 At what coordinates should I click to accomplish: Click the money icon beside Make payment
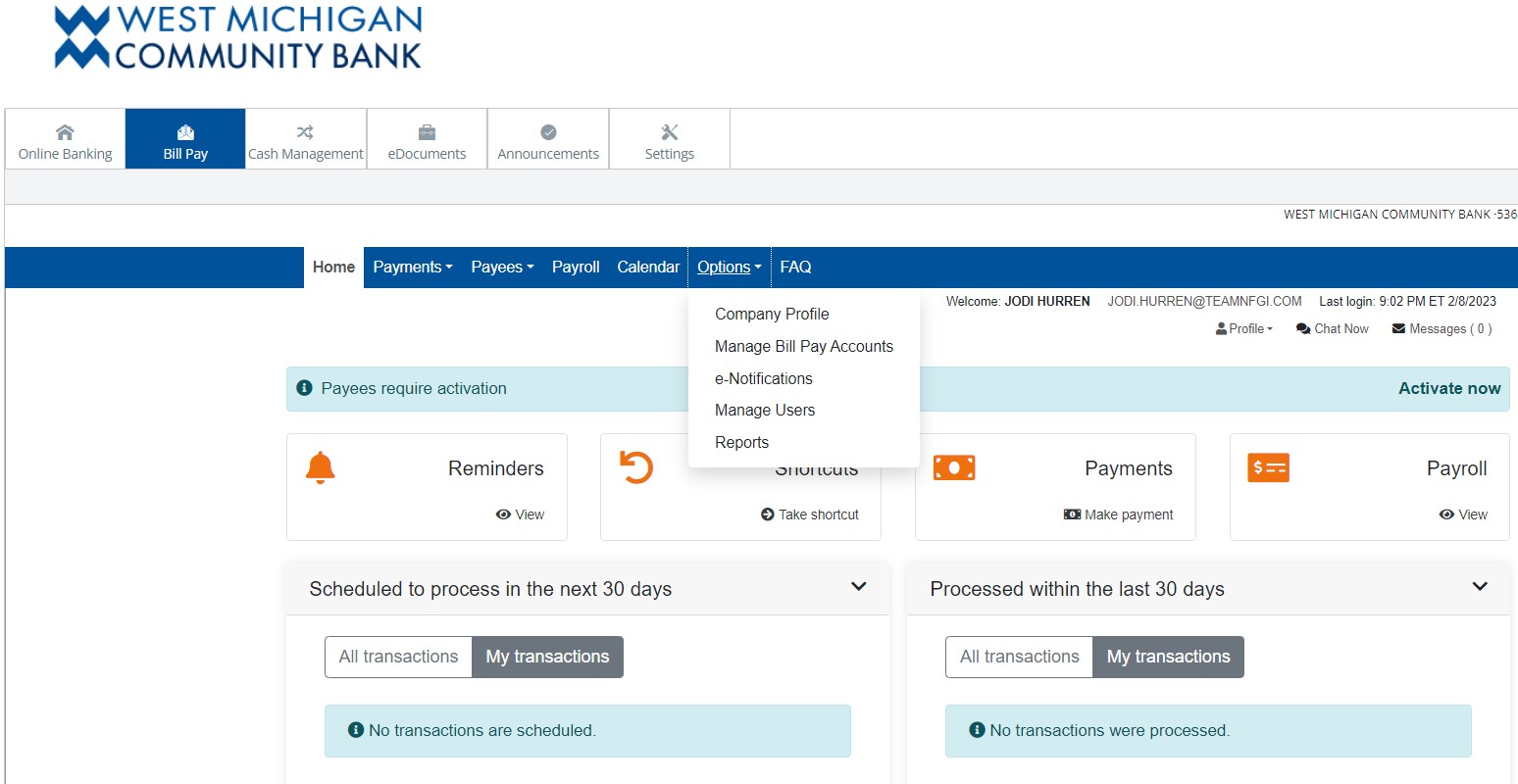1072,514
